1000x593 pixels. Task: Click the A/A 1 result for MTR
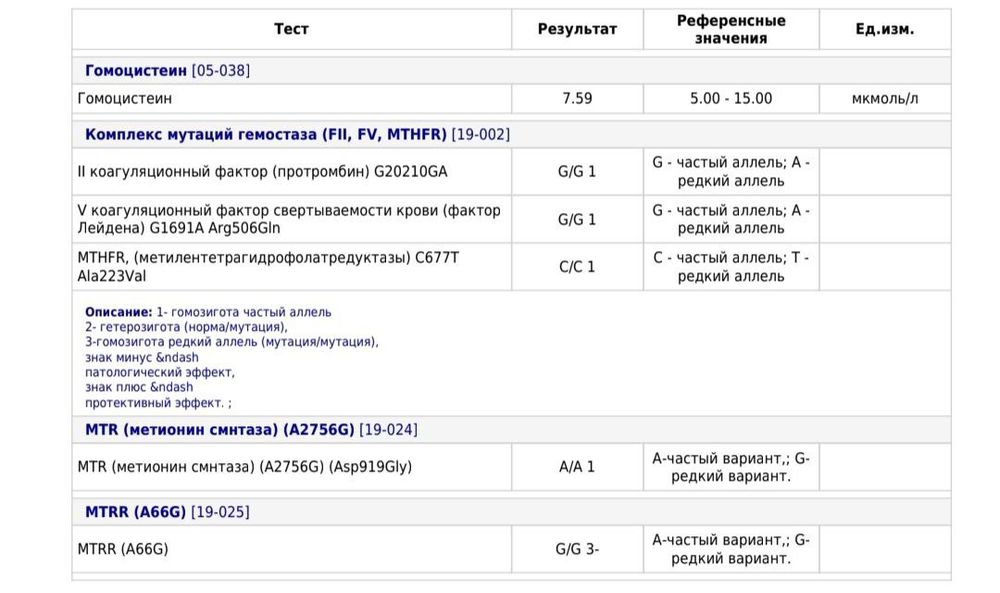[577, 466]
